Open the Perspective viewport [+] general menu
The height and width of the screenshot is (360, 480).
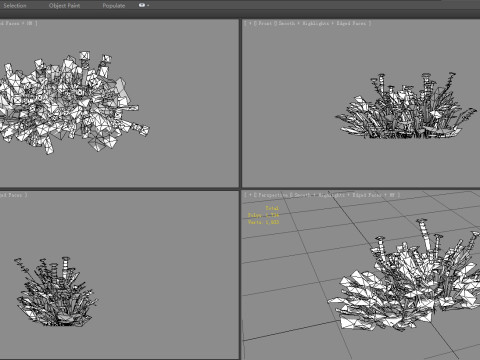pyautogui.click(x=250, y=195)
